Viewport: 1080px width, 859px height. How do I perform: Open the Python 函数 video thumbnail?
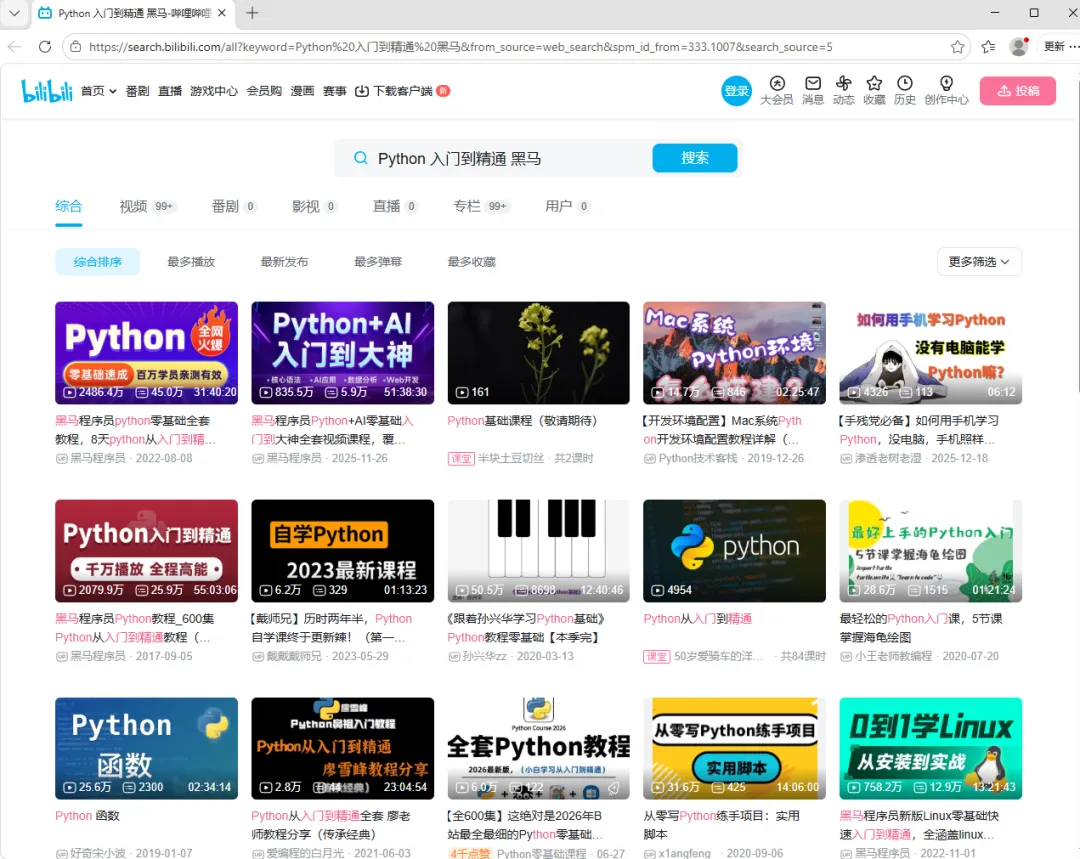[x=146, y=748]
